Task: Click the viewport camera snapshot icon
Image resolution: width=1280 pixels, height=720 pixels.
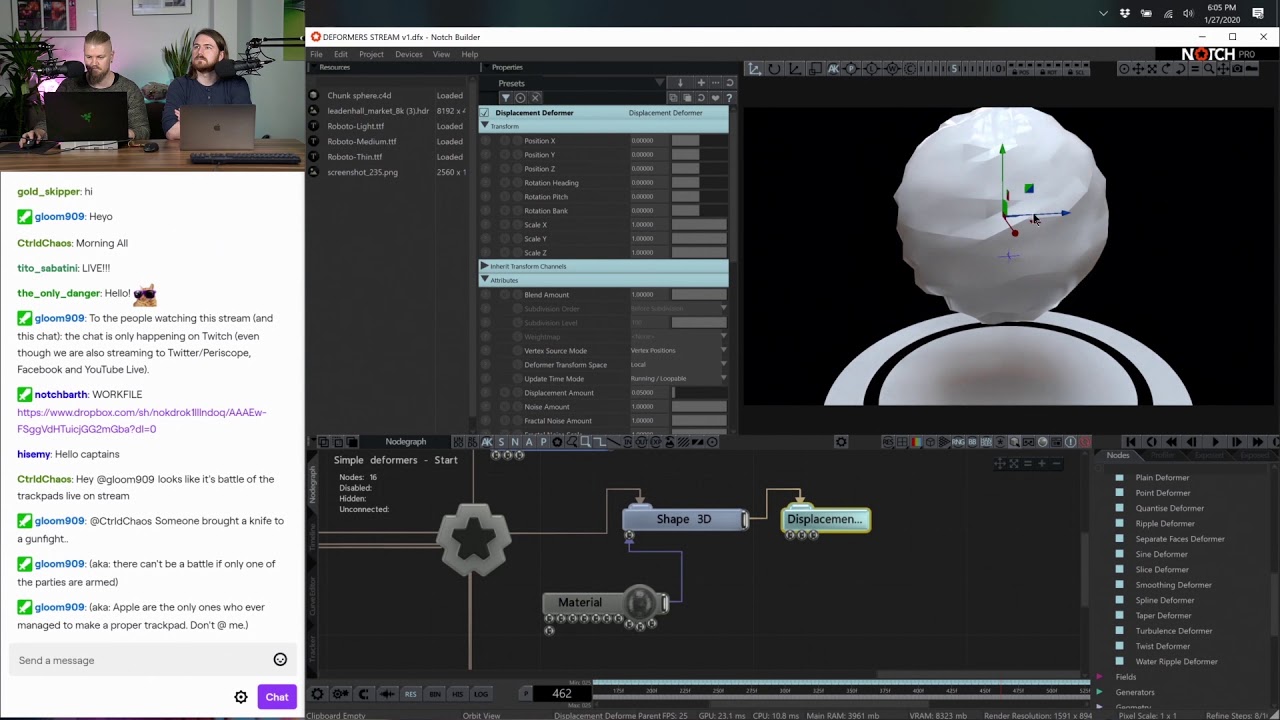Action: [1237, 69]
